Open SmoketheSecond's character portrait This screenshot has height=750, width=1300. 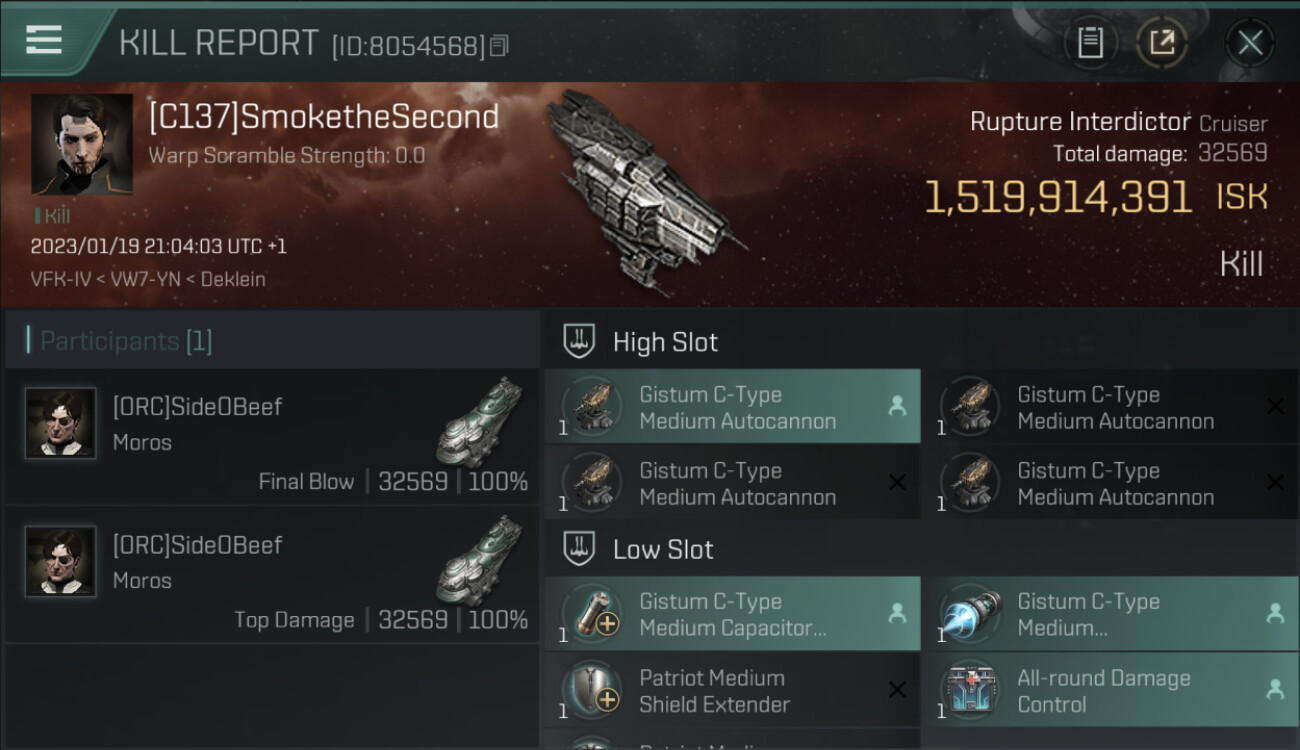82,144
